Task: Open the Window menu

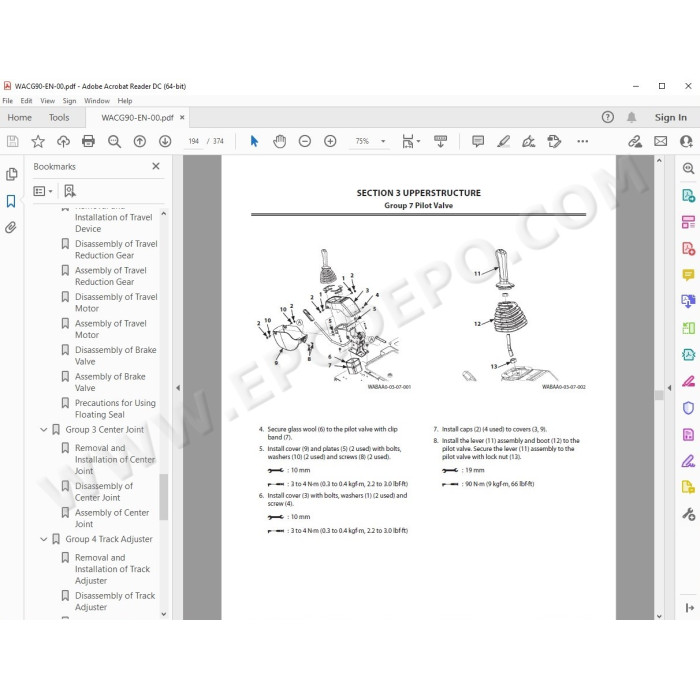Action: point(97,101)
